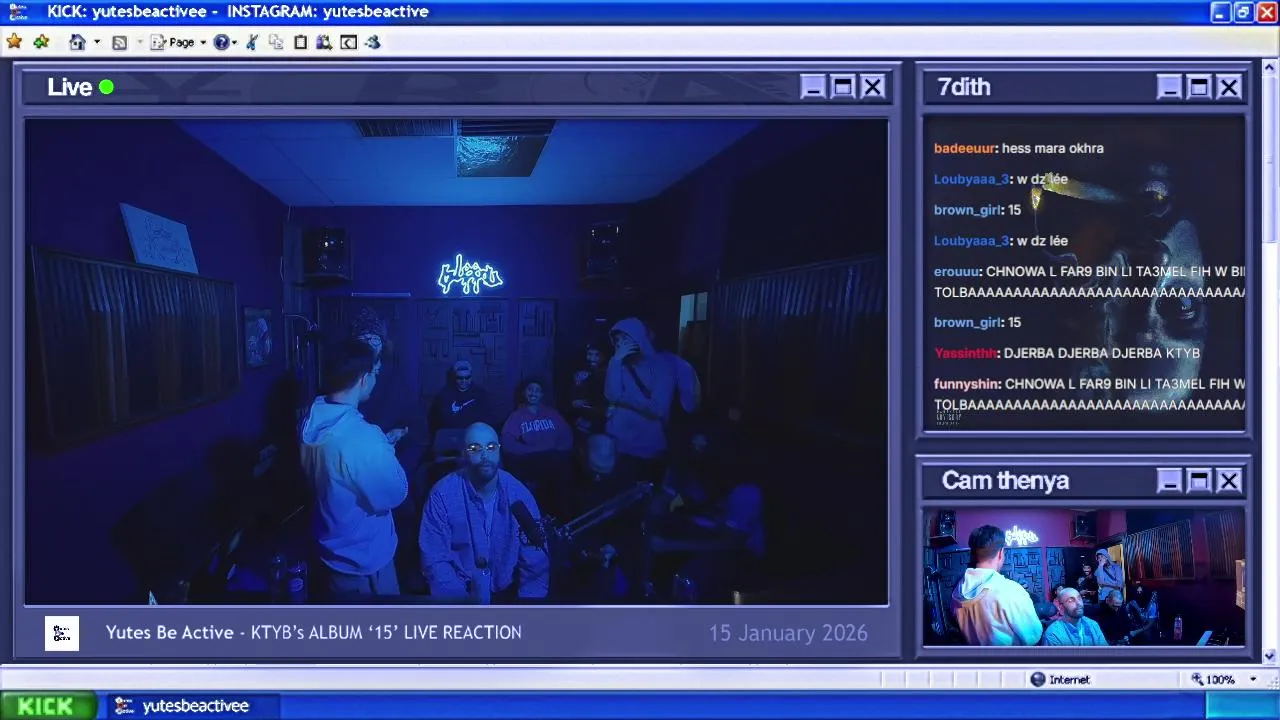
Task: Click the main Live video stream
Action: pyautogui.click(x=456, y=362)
